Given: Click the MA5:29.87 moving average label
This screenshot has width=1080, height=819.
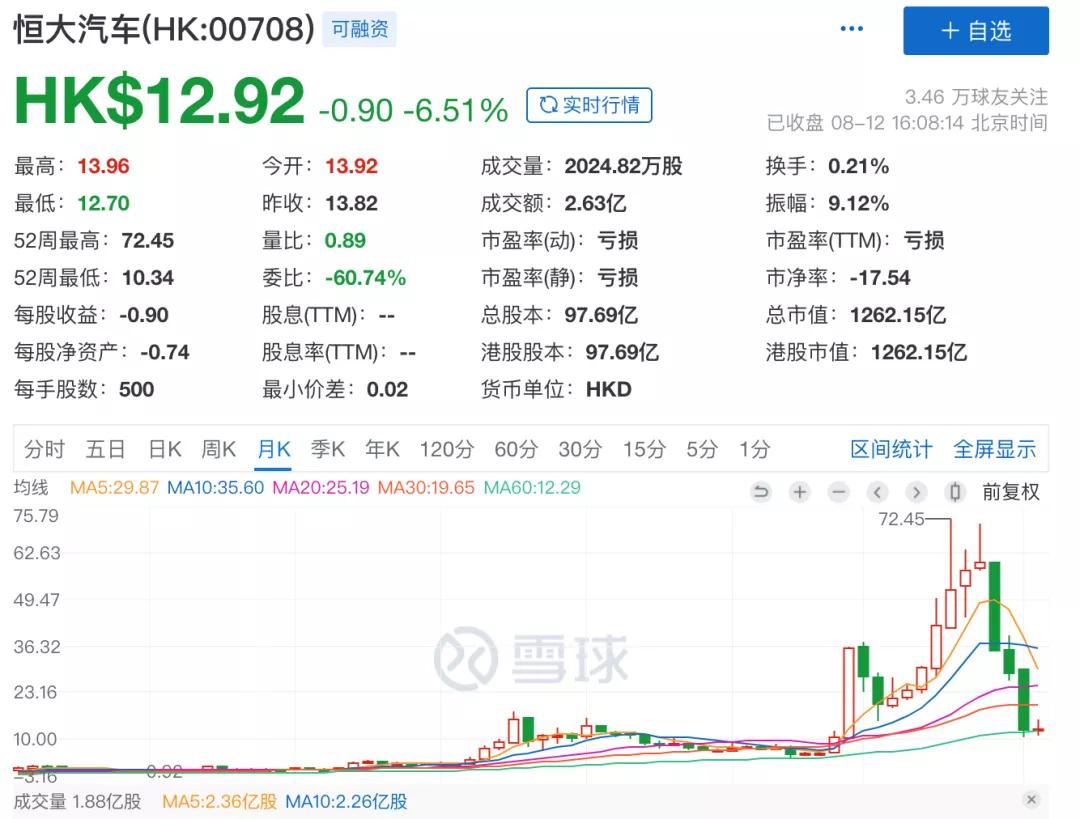Looking at the screenshot, I should 114,488.
